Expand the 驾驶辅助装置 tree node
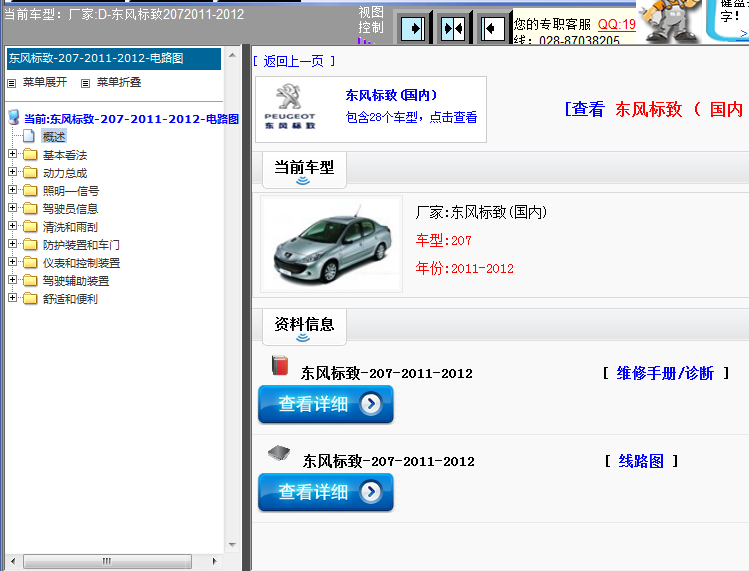749x571 pixels. [13, 280]
